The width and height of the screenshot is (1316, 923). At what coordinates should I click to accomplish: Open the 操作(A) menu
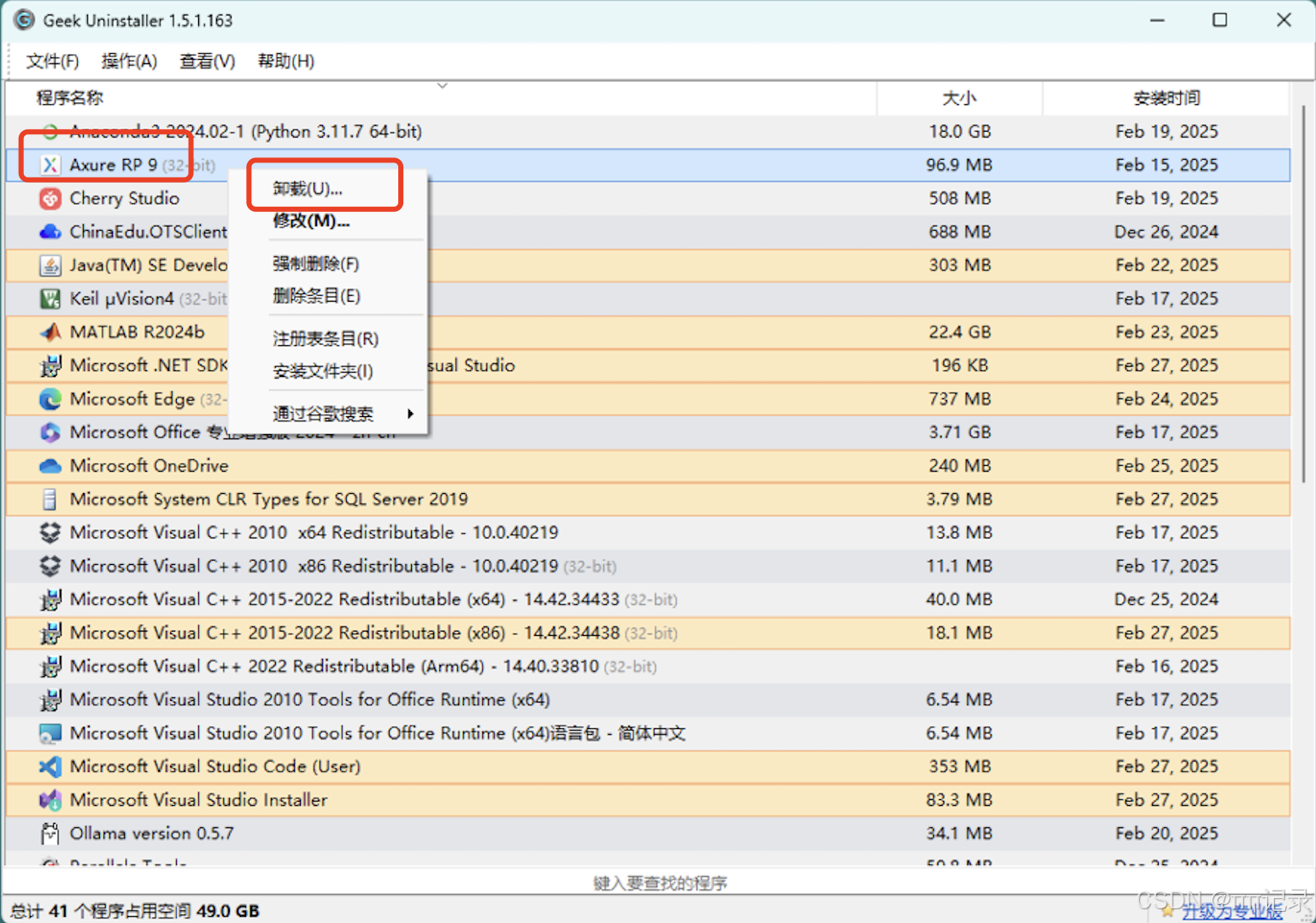[x=129, y=62]
